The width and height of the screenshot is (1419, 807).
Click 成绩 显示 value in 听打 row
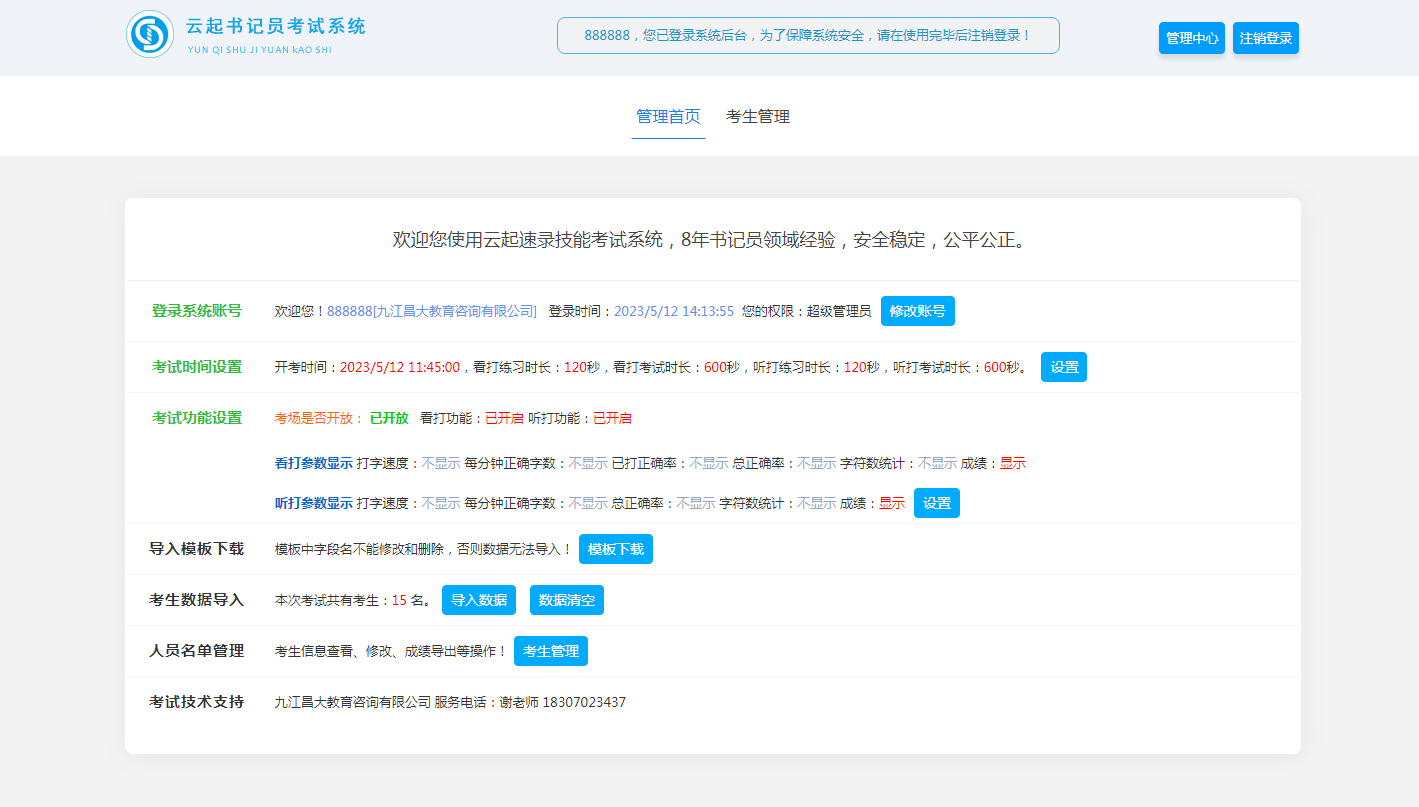pos(892,503)
